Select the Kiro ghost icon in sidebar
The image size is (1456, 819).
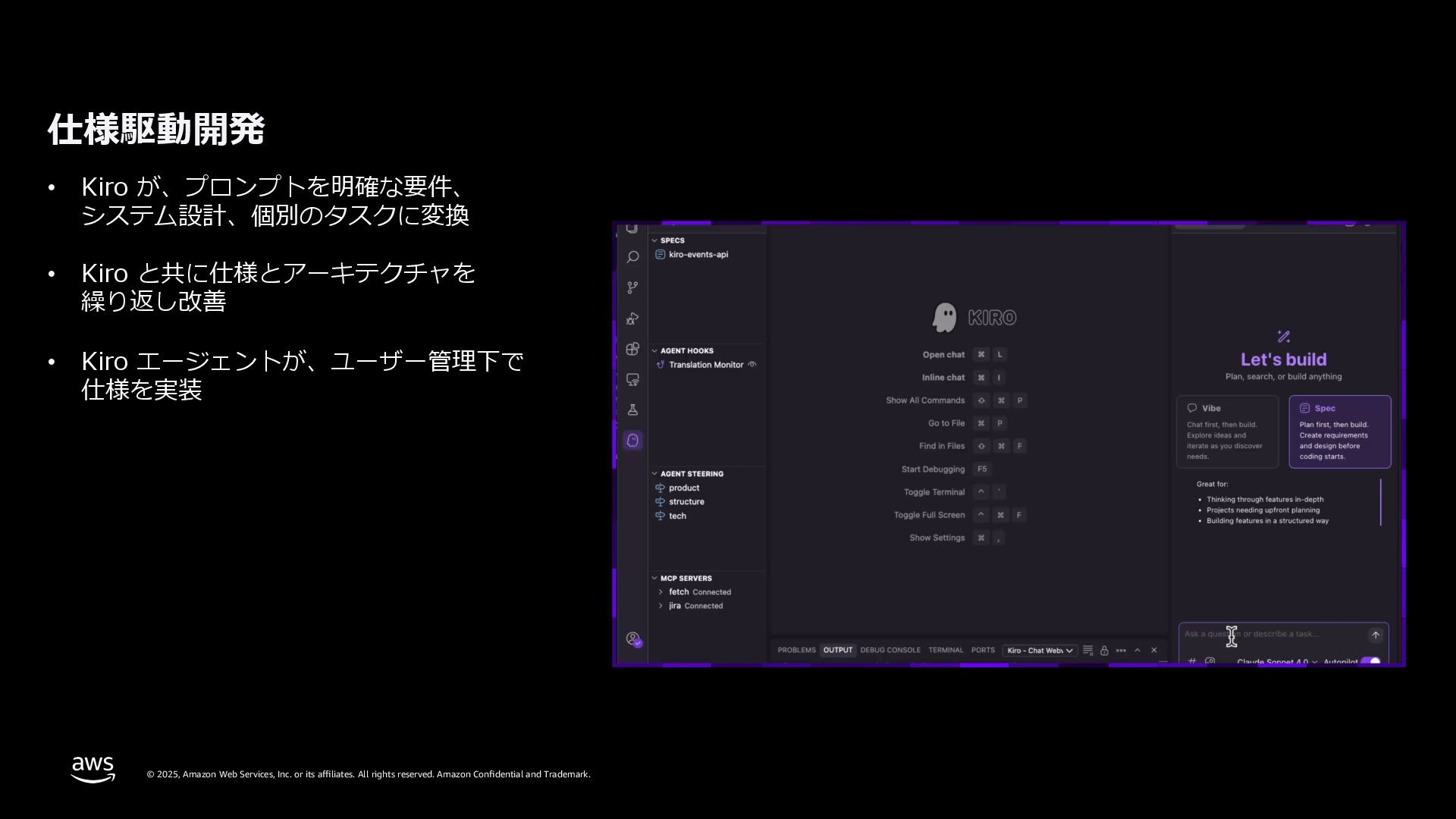tap(632, 441)
